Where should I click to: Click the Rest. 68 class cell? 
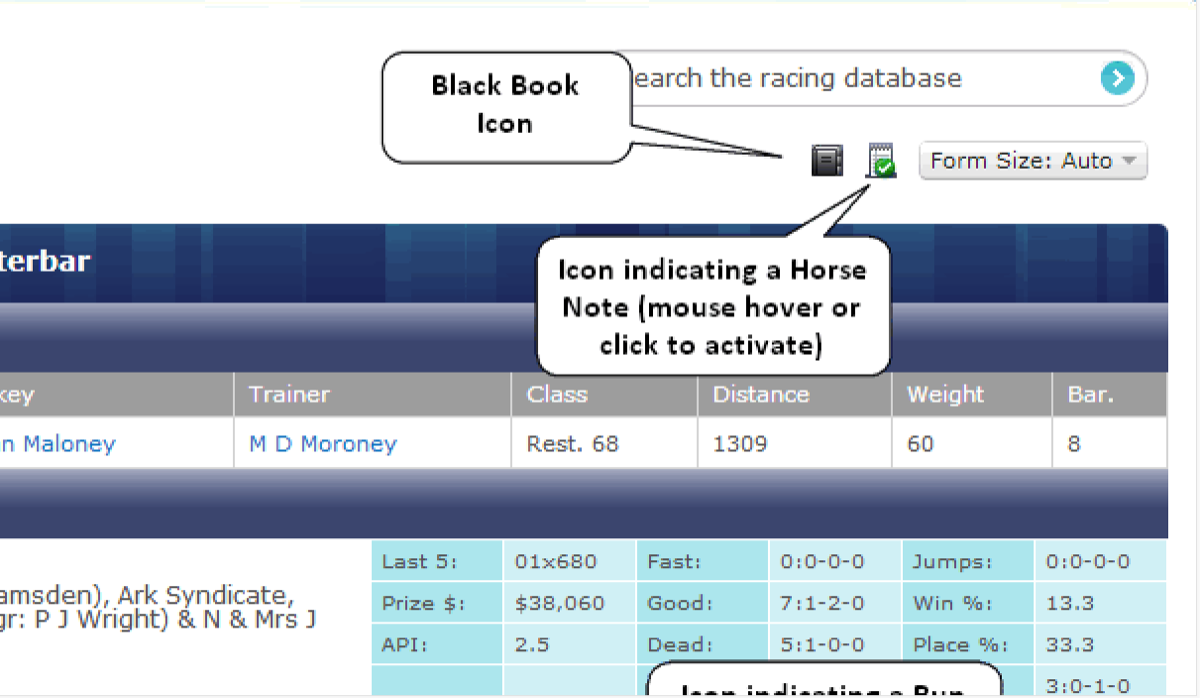(x=572, y=444)
